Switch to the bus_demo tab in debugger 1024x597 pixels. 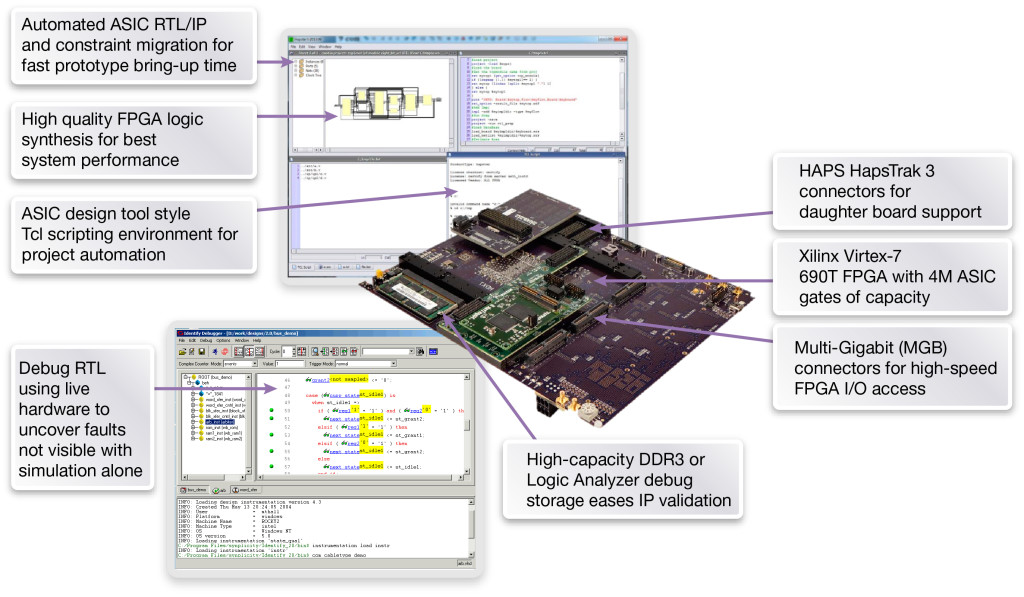194,489
